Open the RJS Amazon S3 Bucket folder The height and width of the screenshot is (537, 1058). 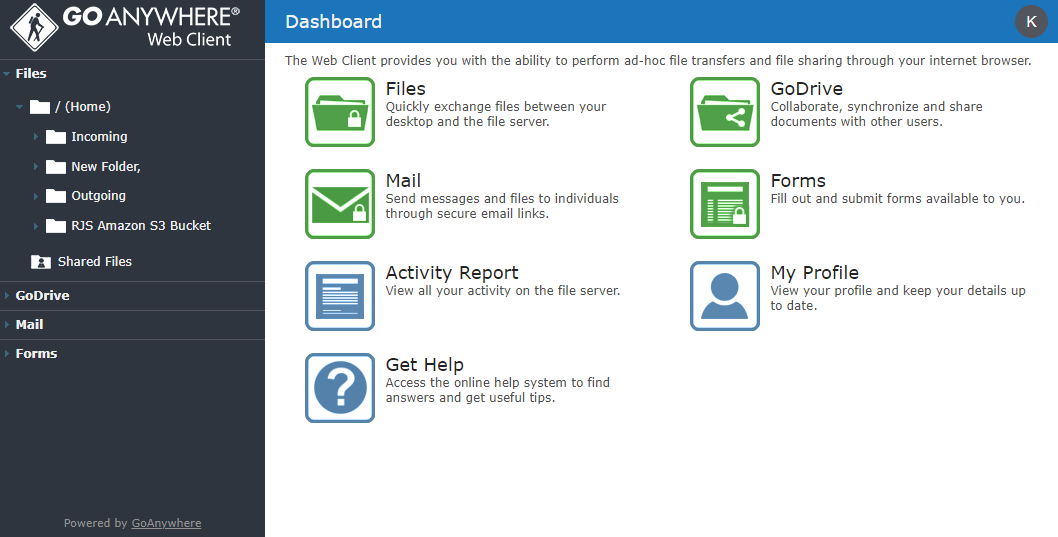pos(140,226)
